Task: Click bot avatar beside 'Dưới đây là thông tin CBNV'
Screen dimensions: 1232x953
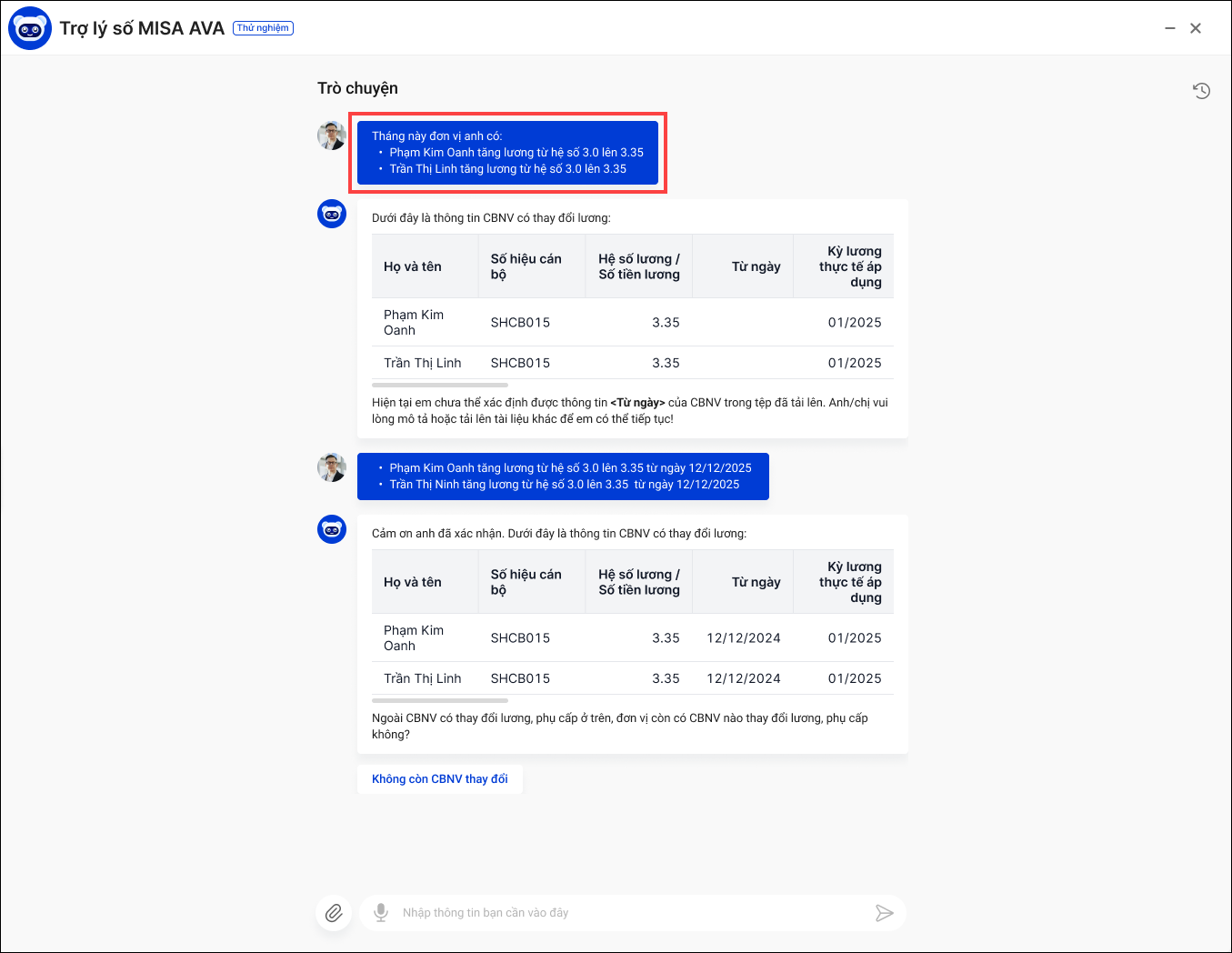Action: tap(332, 214)
